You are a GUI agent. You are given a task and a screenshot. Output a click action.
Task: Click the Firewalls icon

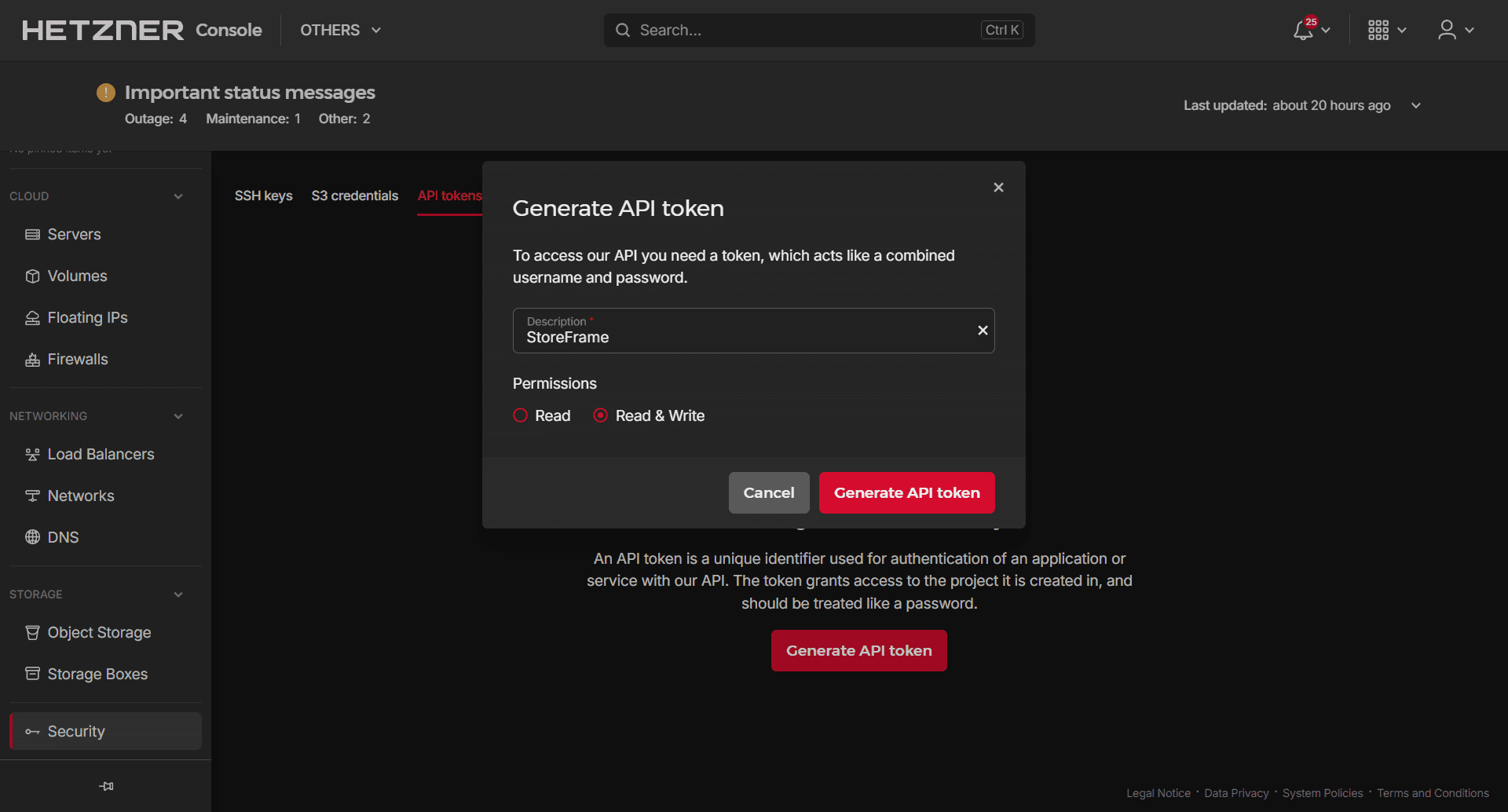(32, 359)
